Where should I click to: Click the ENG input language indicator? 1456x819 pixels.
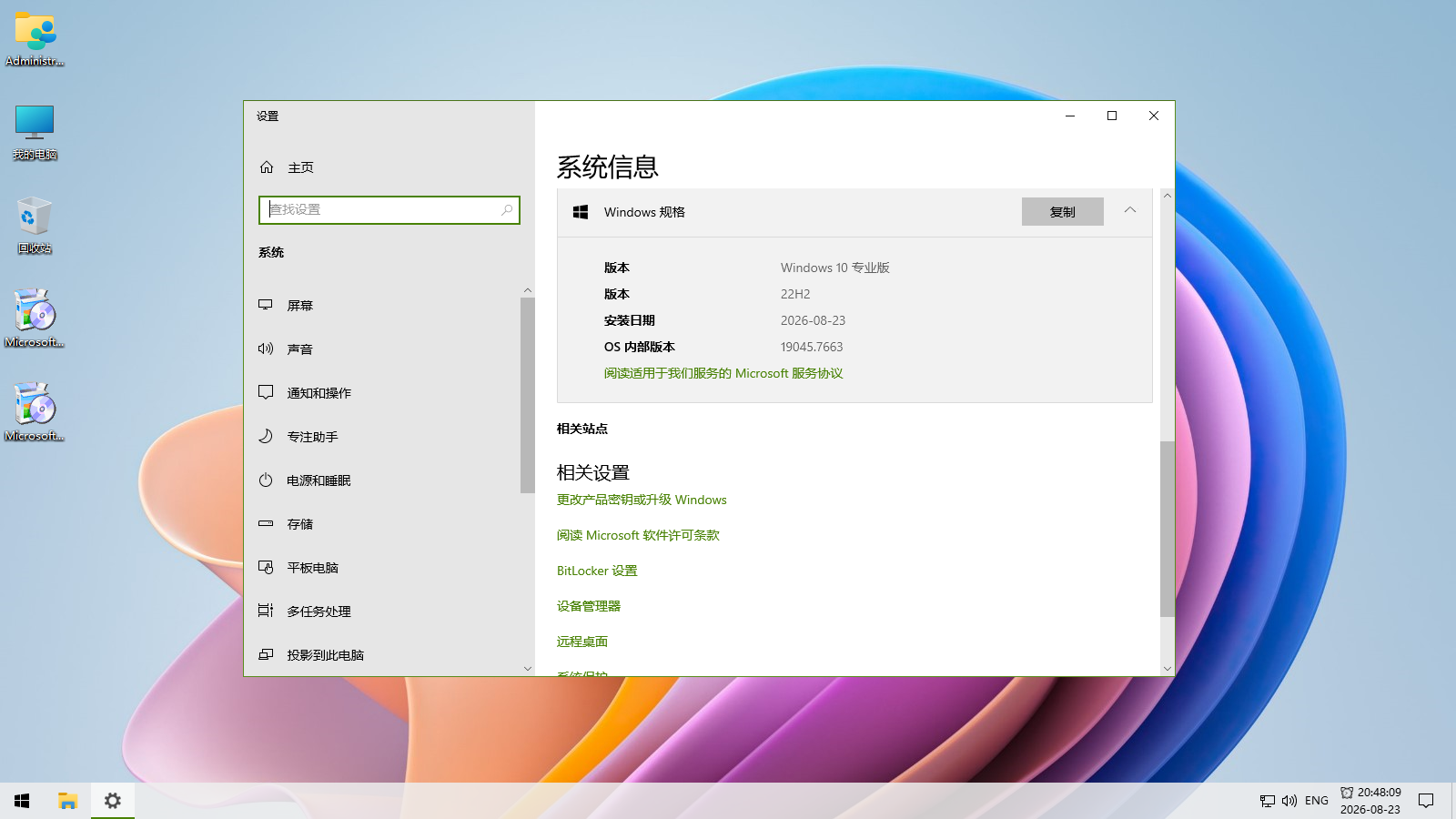(1317, 801)
